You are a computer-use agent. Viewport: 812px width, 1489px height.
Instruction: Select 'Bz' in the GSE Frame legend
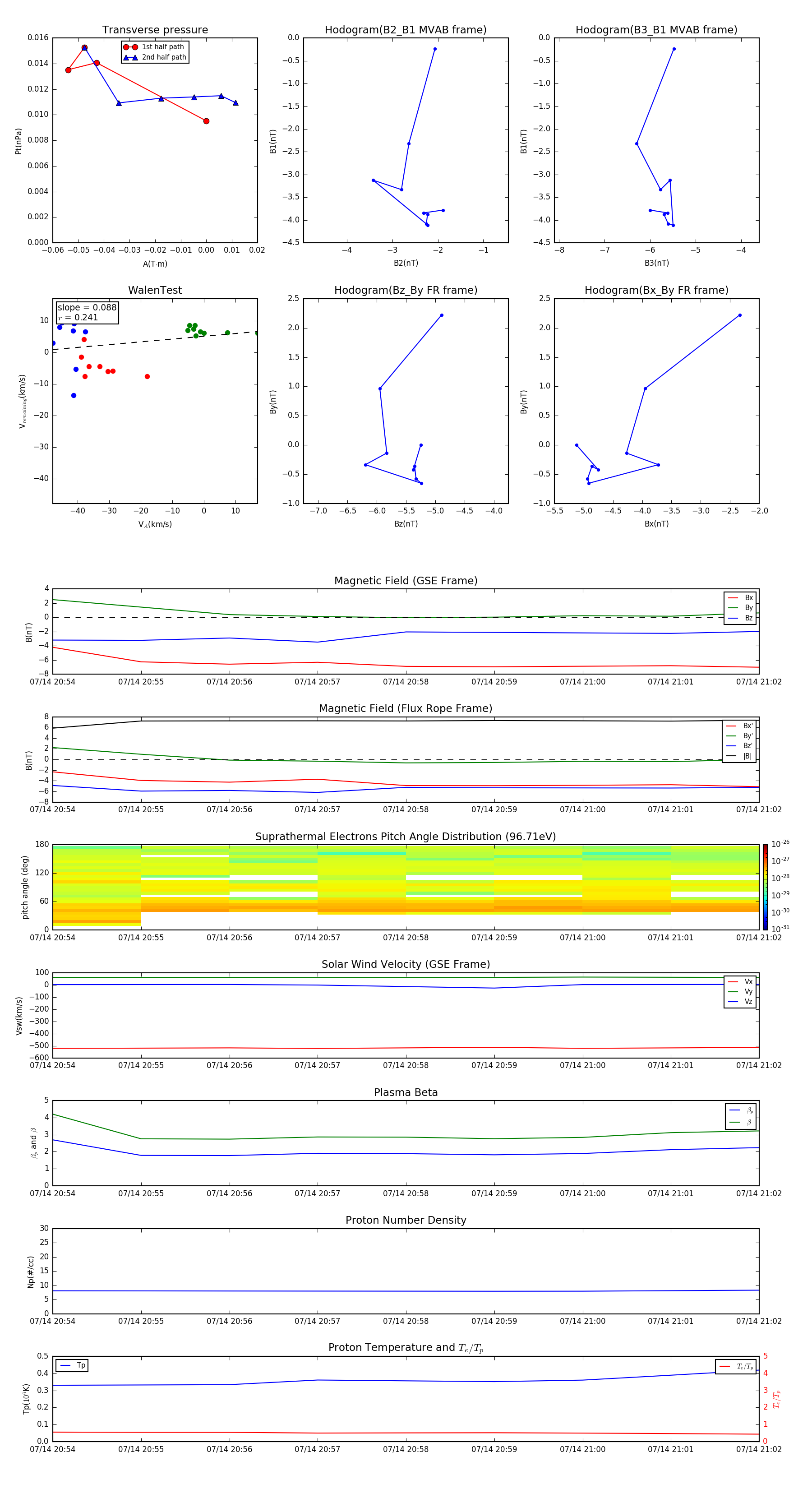coord(740,618)
